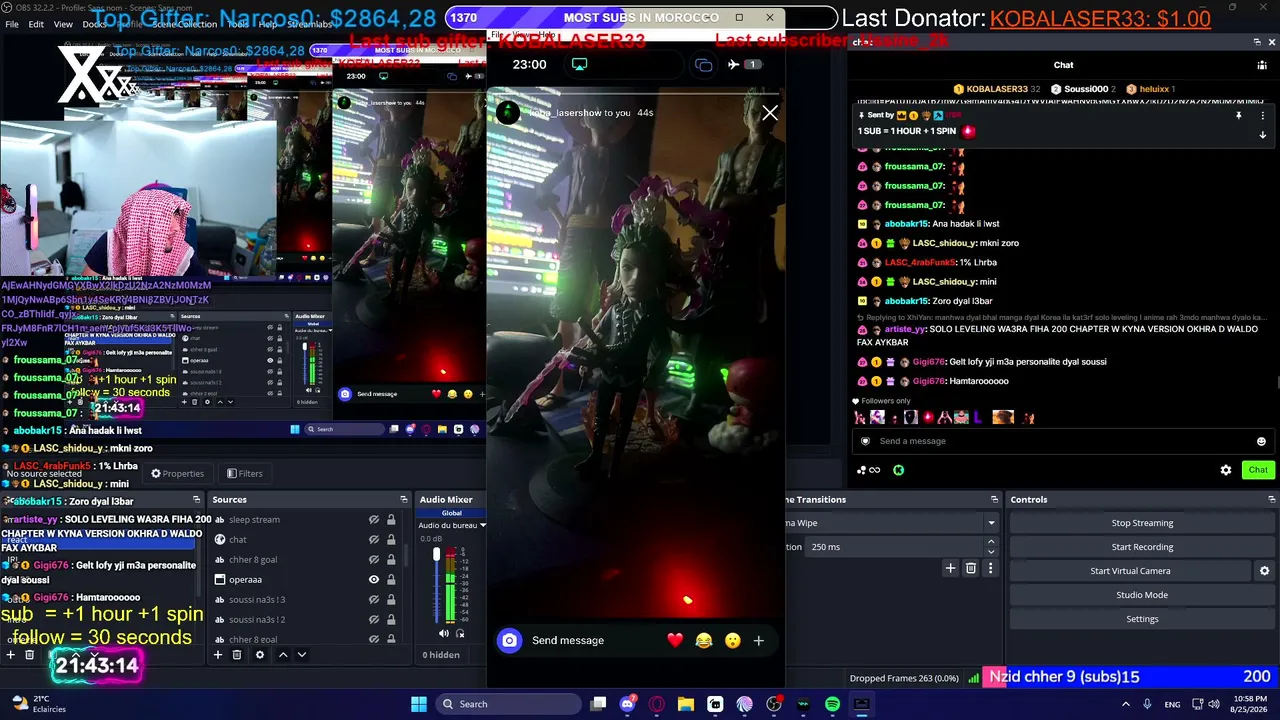Image resolution: width=1280 pixels, height=720 pixels.
Task: Start the Virtual Camera
Action: tap(1130, 571)
